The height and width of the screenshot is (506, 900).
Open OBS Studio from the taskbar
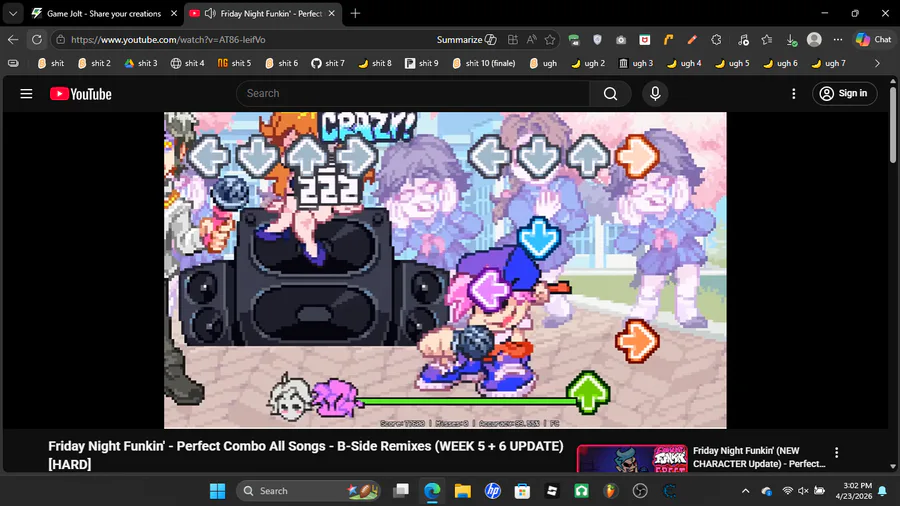(640, 491)
